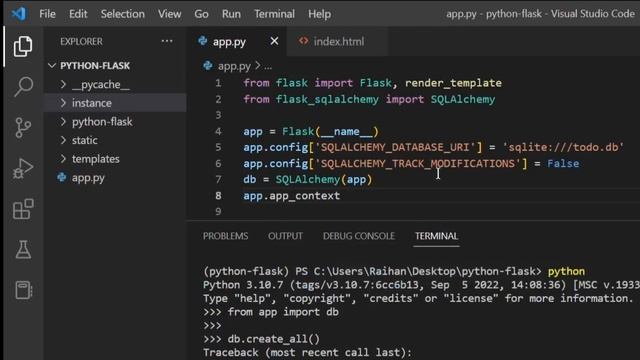Viewport: 640px width, 360px height.
Task: Open Explorer more actions ellipsis
Action: (x=167, y=41)
